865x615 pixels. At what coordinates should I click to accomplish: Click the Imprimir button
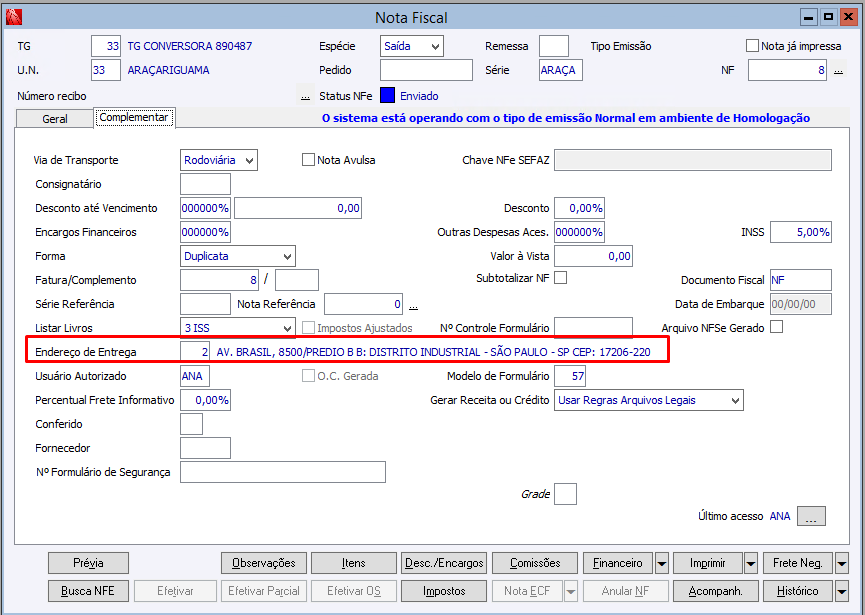(x=708, y=563)
